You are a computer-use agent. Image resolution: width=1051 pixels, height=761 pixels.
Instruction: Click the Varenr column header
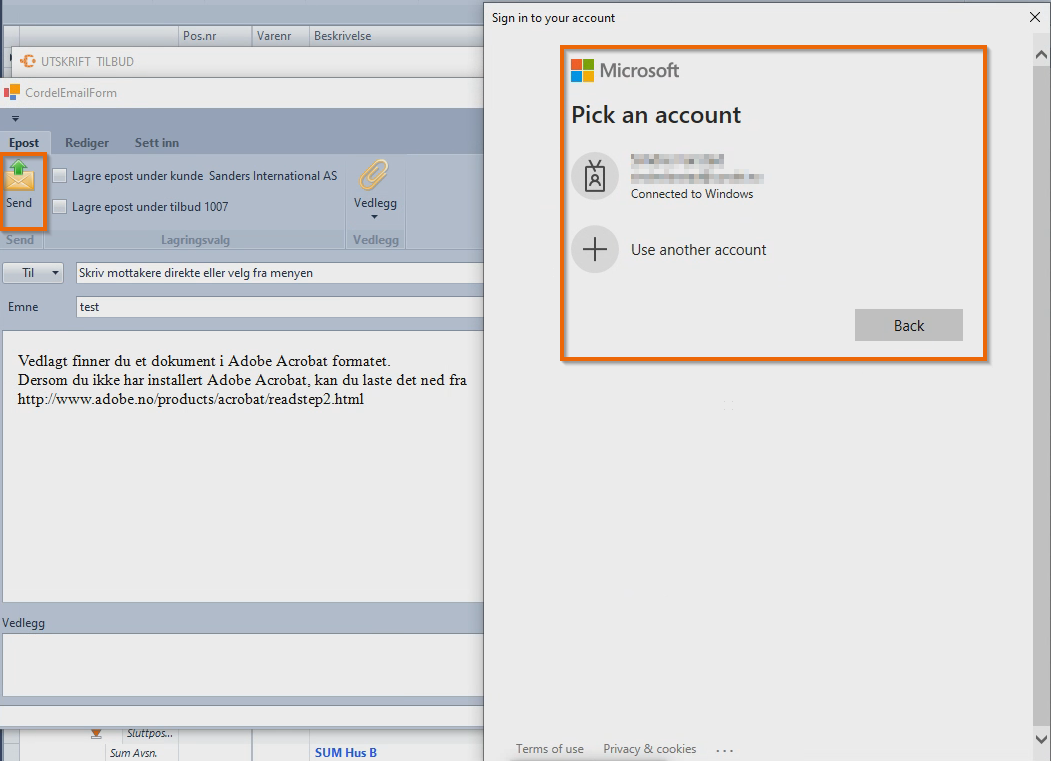282,36
